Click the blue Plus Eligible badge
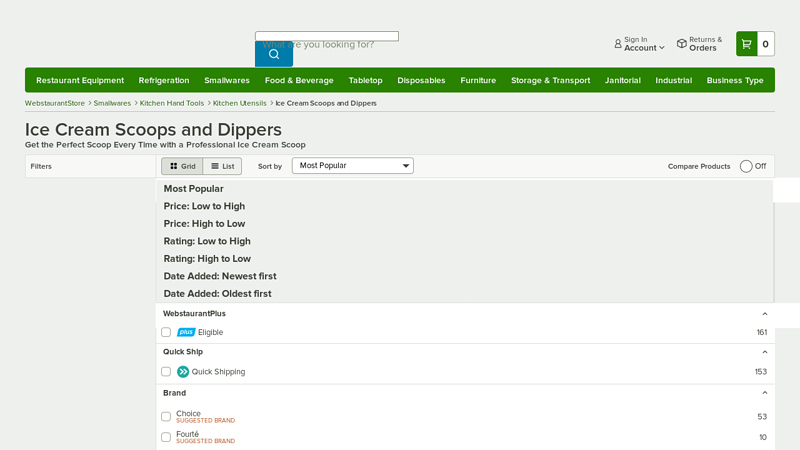The height and width of the screenshot is (450, 800). pos(186,332)
